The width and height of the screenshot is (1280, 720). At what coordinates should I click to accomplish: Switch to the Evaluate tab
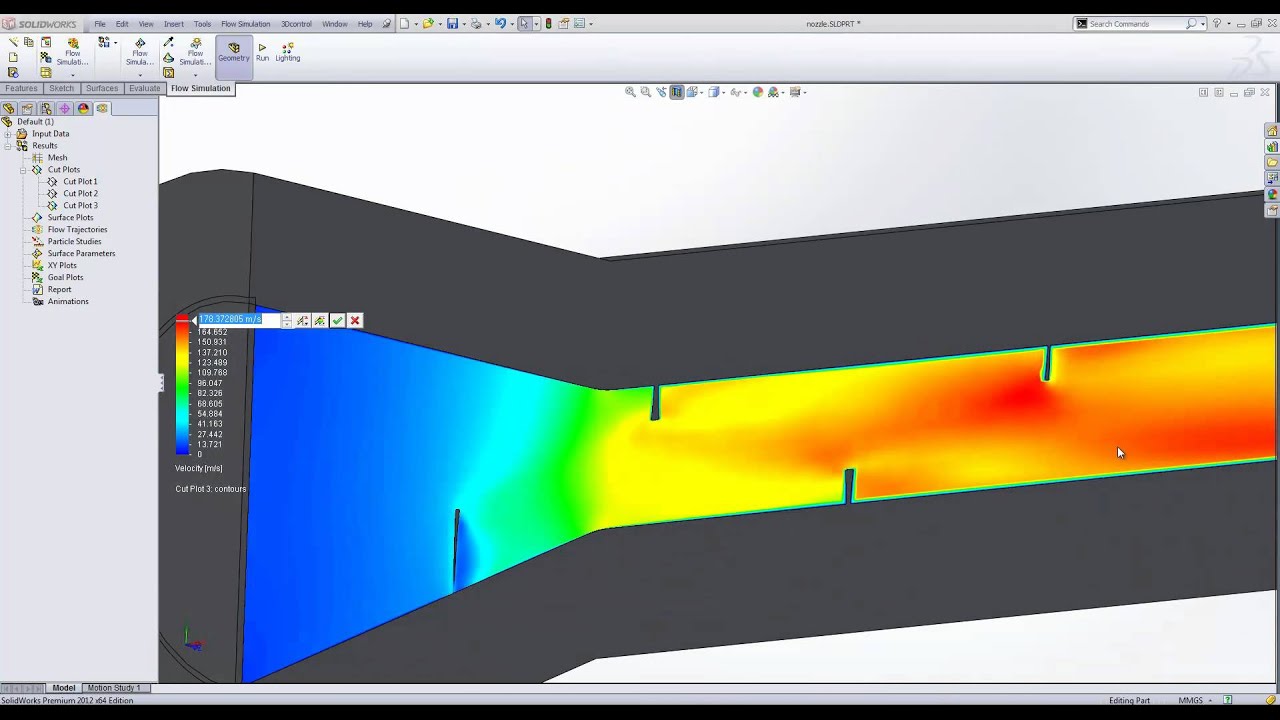[144, 88]
